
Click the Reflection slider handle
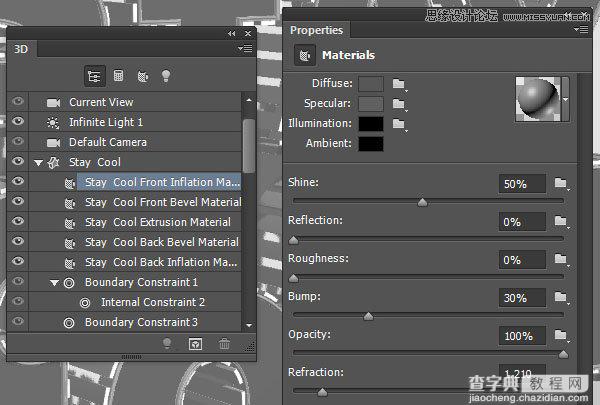click(293, 240)
